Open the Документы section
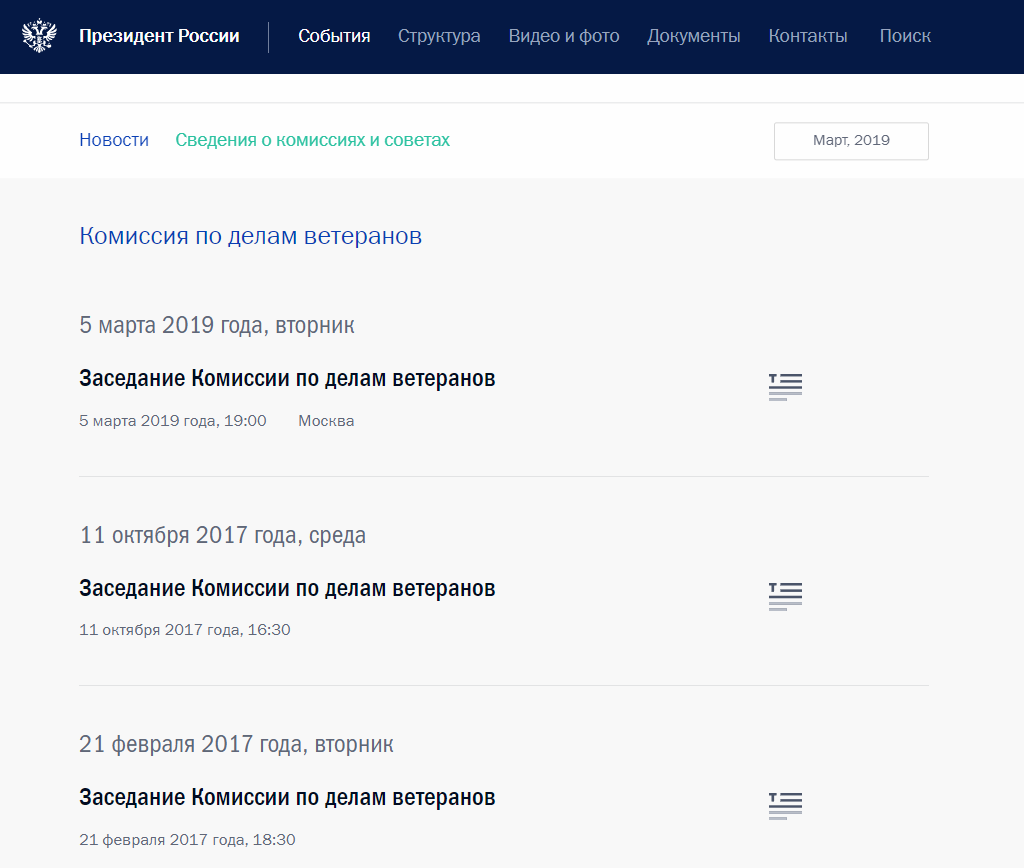Viewport: 1024px width, 868px height. [x=693, y=36]
